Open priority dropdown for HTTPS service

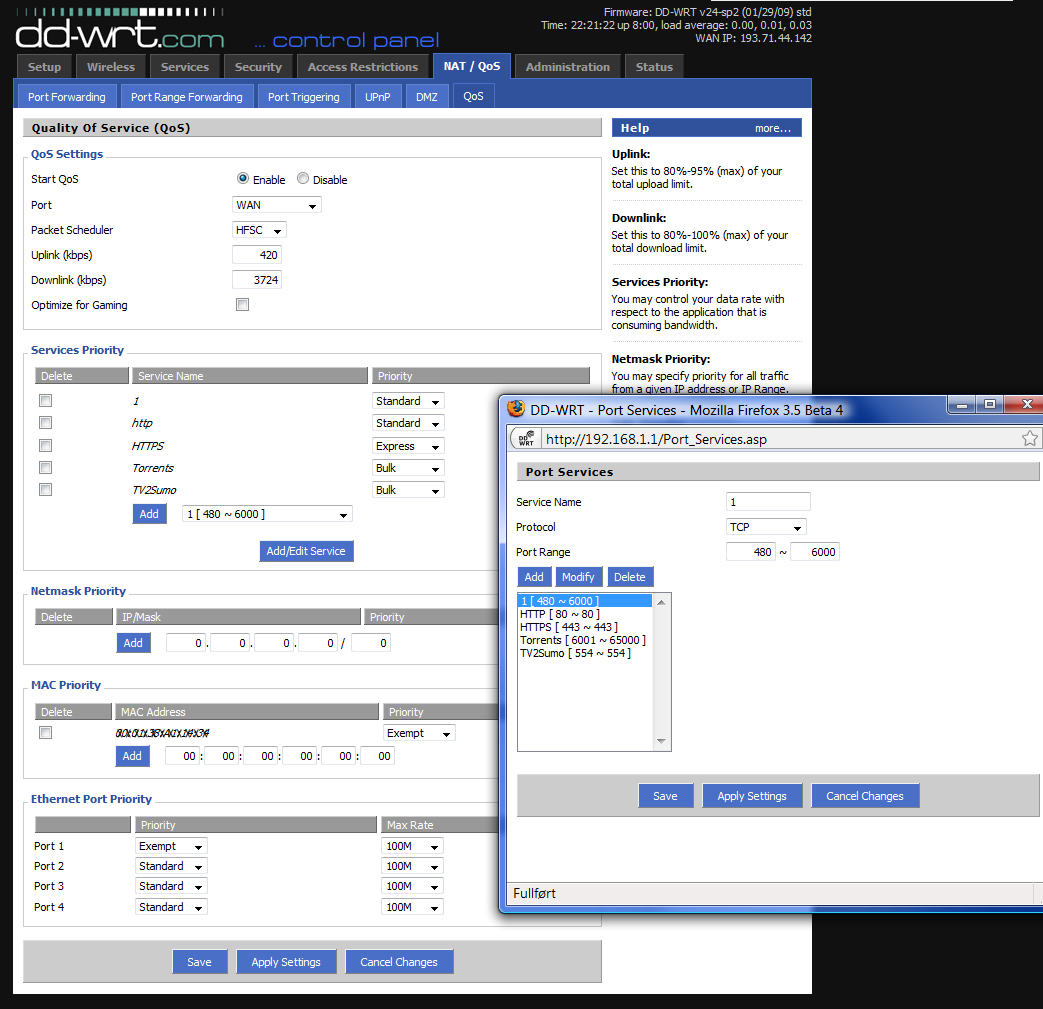coord(408,446)
